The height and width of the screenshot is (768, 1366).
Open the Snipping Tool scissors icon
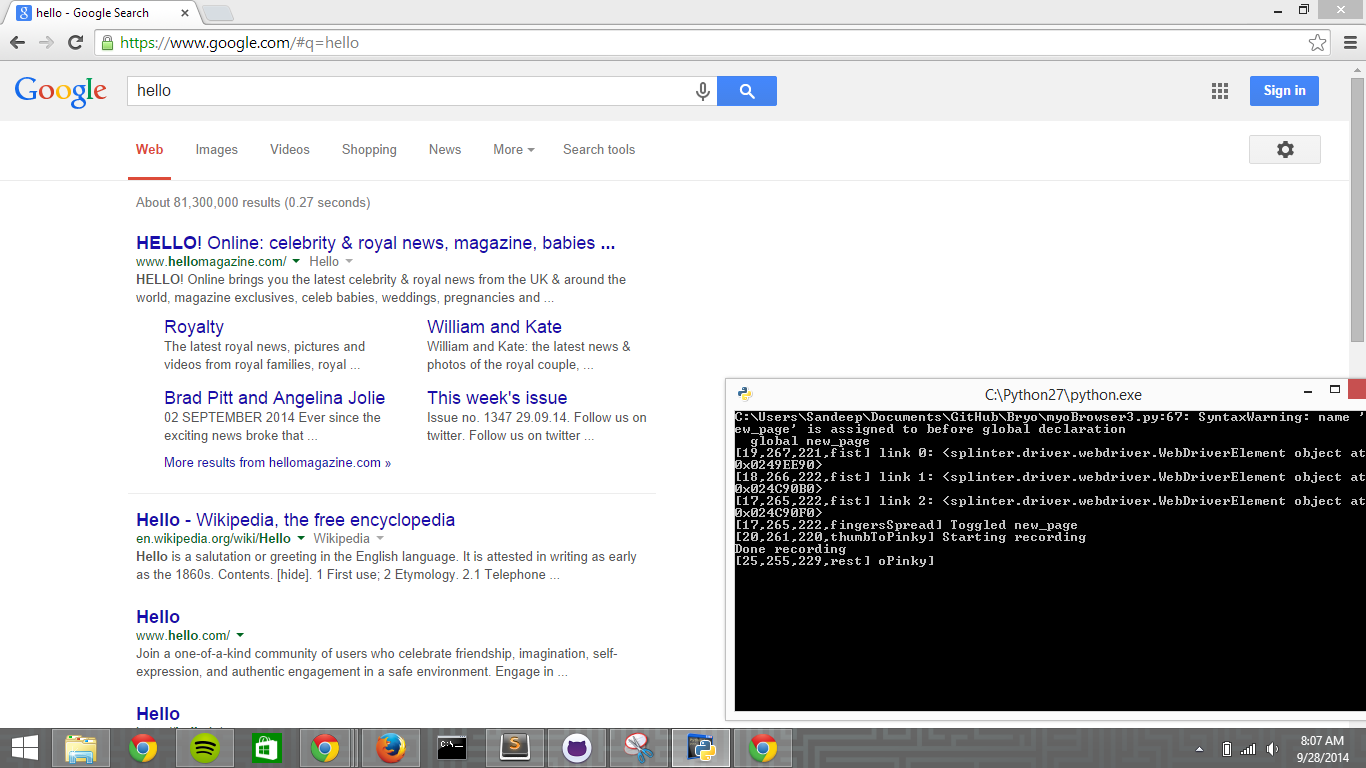click(x=638, y=748)
